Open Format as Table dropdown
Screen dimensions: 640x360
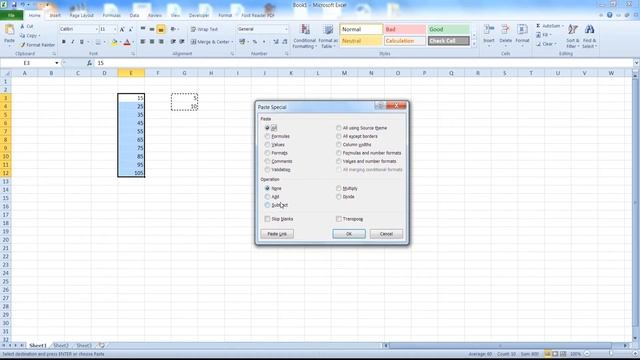(x=328, y=37)
